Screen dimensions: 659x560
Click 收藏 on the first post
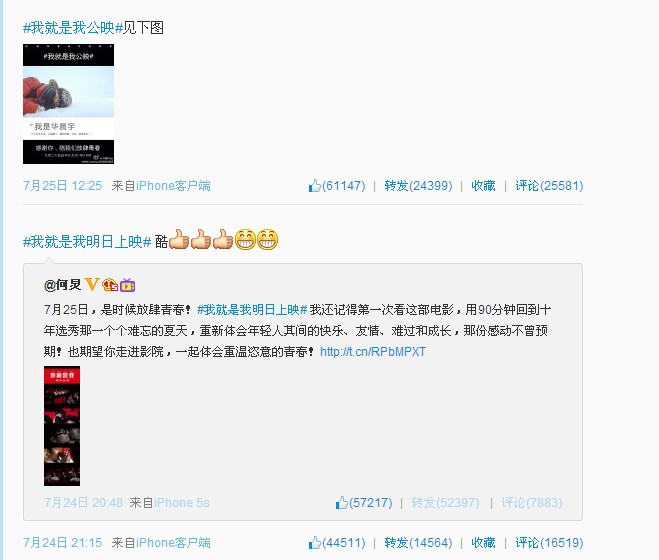483,185
